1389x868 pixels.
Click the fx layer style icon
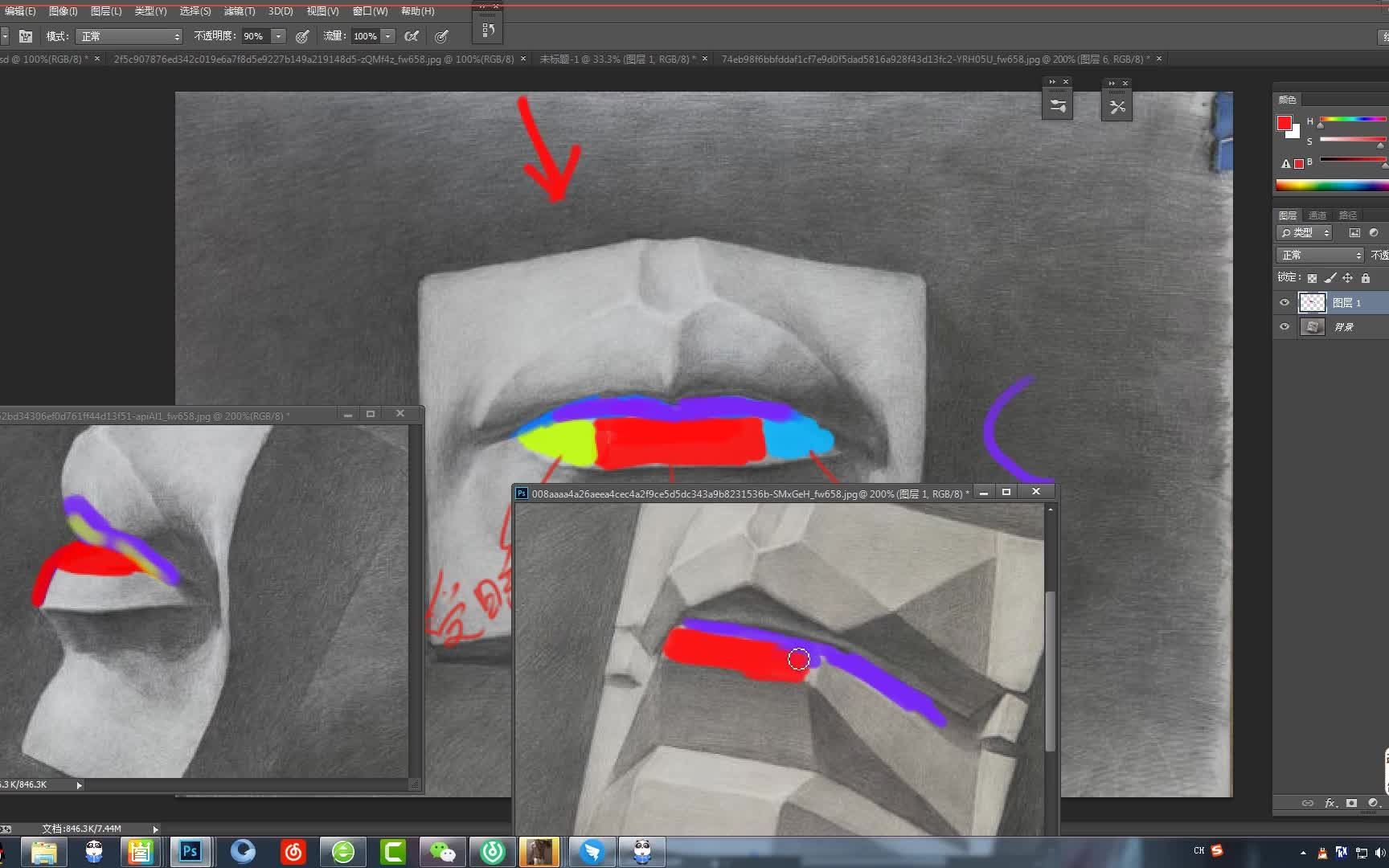[1330, 803]
